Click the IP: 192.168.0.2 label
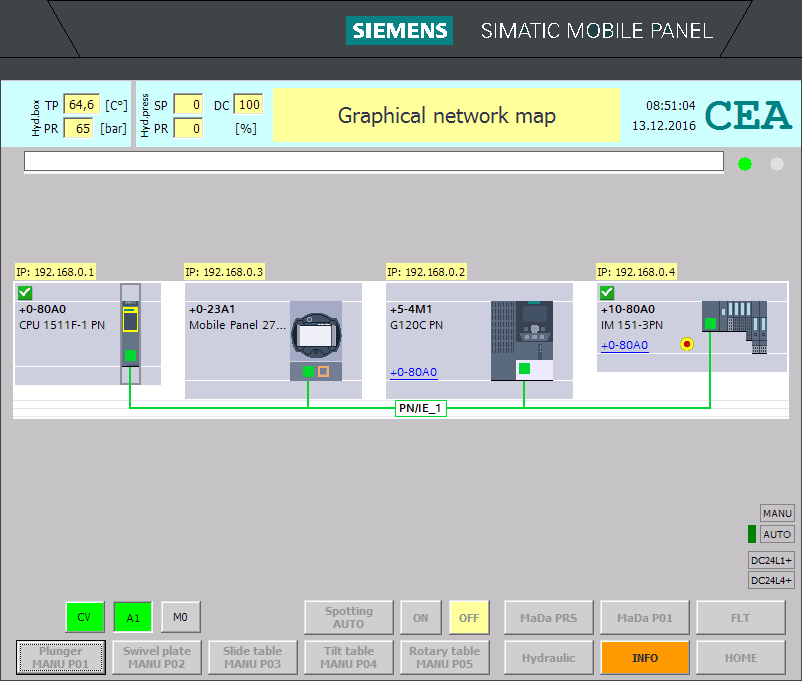This screenshot has height=681, width=802. tap(426, 272)
